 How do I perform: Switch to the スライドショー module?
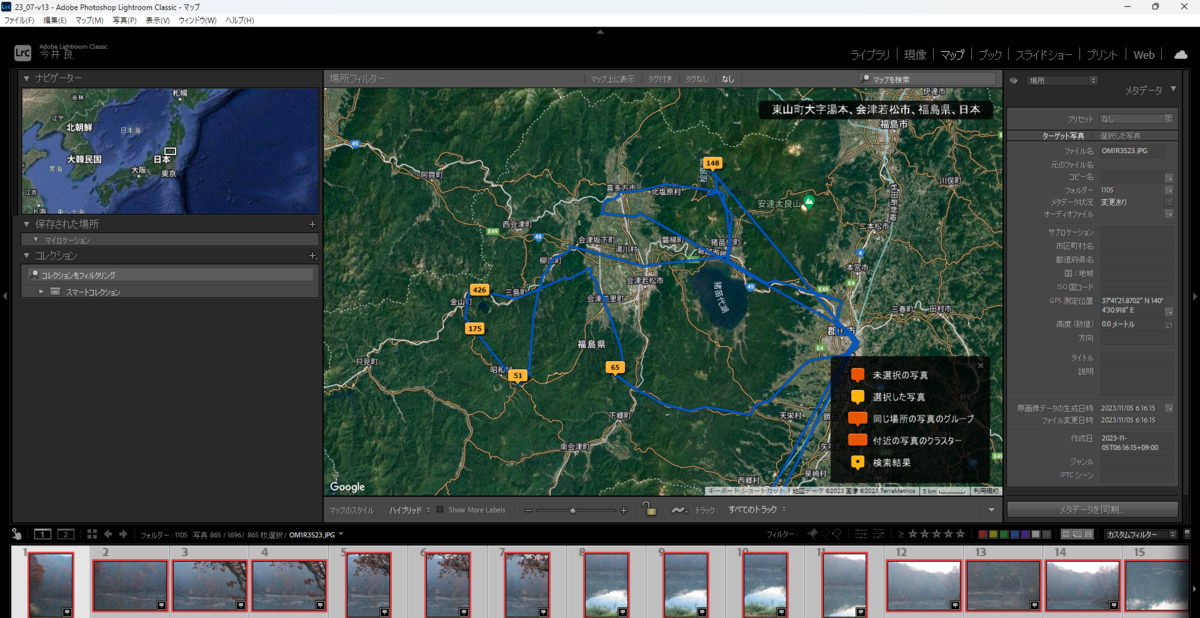tap(1044, 54)
